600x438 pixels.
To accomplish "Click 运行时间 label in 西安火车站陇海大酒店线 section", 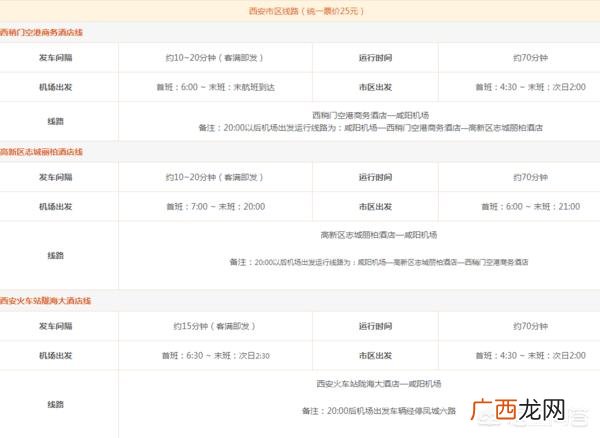I will click(375, 326).
